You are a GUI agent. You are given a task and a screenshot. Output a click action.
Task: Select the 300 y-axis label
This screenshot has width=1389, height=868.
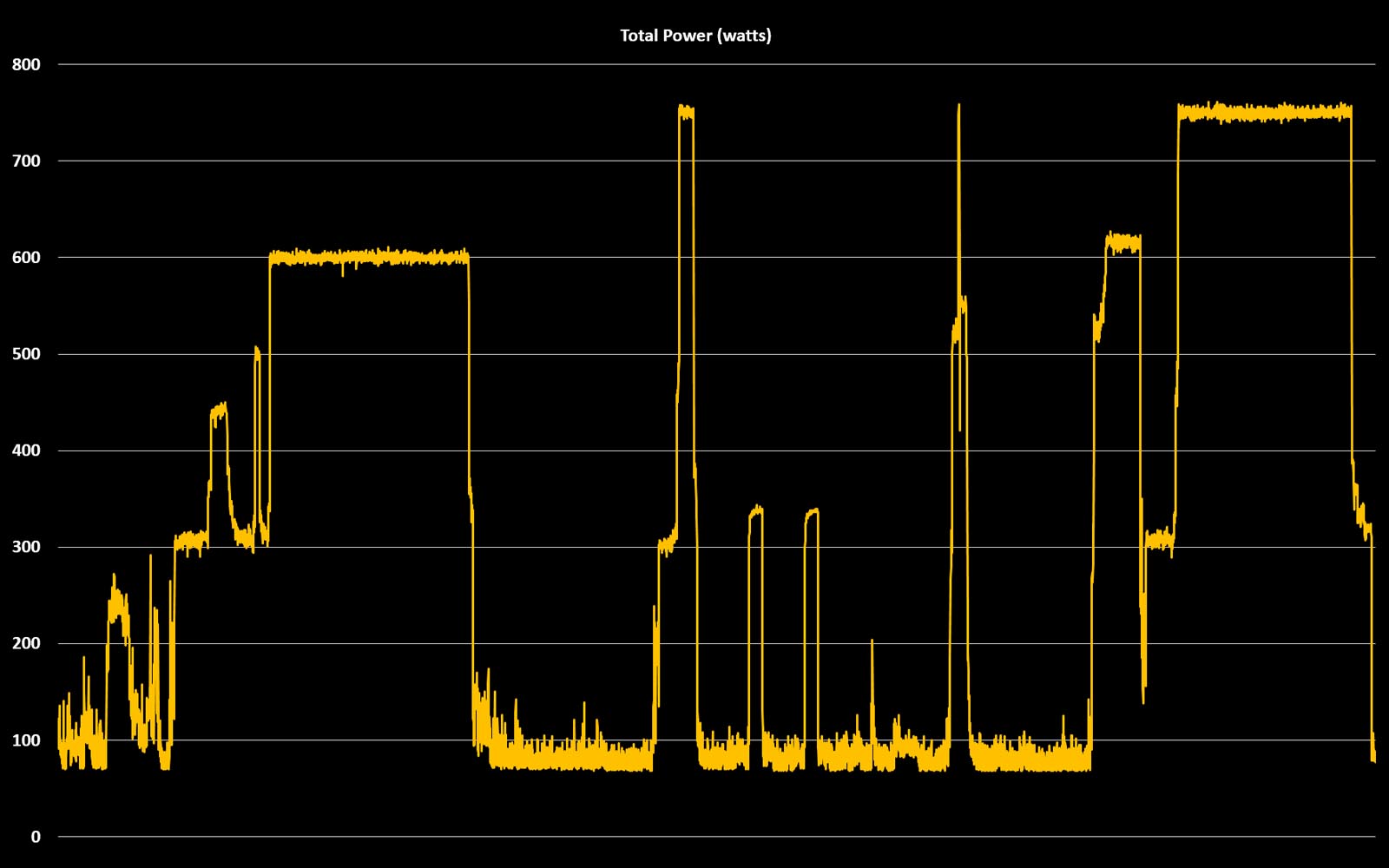tap(26, 547)
